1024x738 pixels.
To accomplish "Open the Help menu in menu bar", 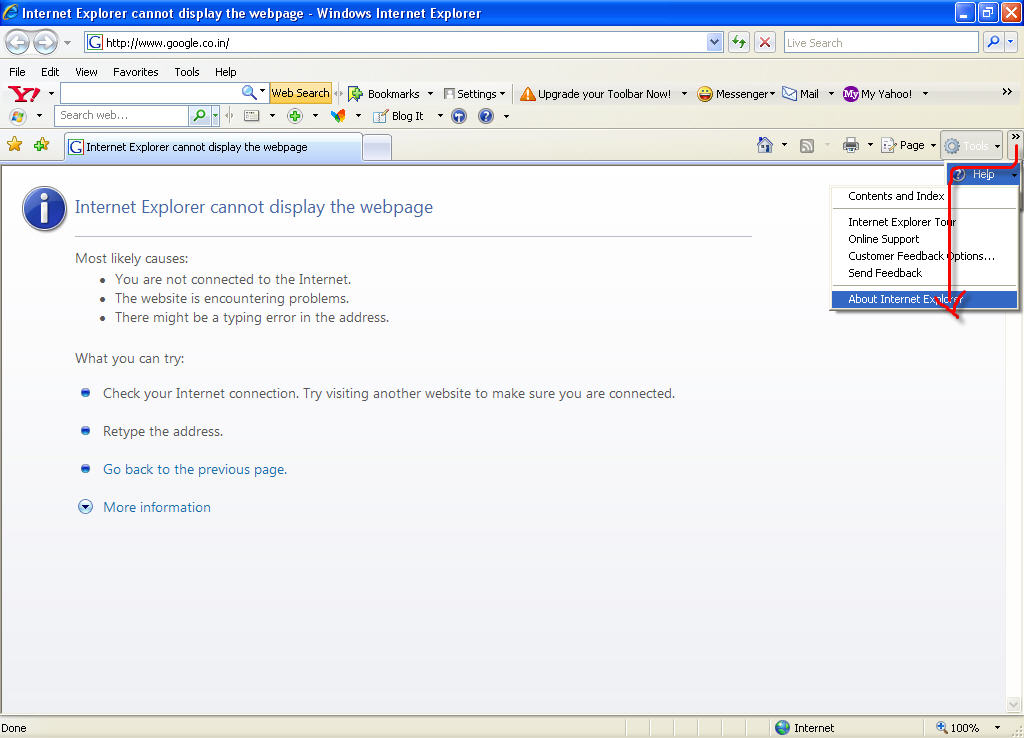I will click(x=225, y=72).
